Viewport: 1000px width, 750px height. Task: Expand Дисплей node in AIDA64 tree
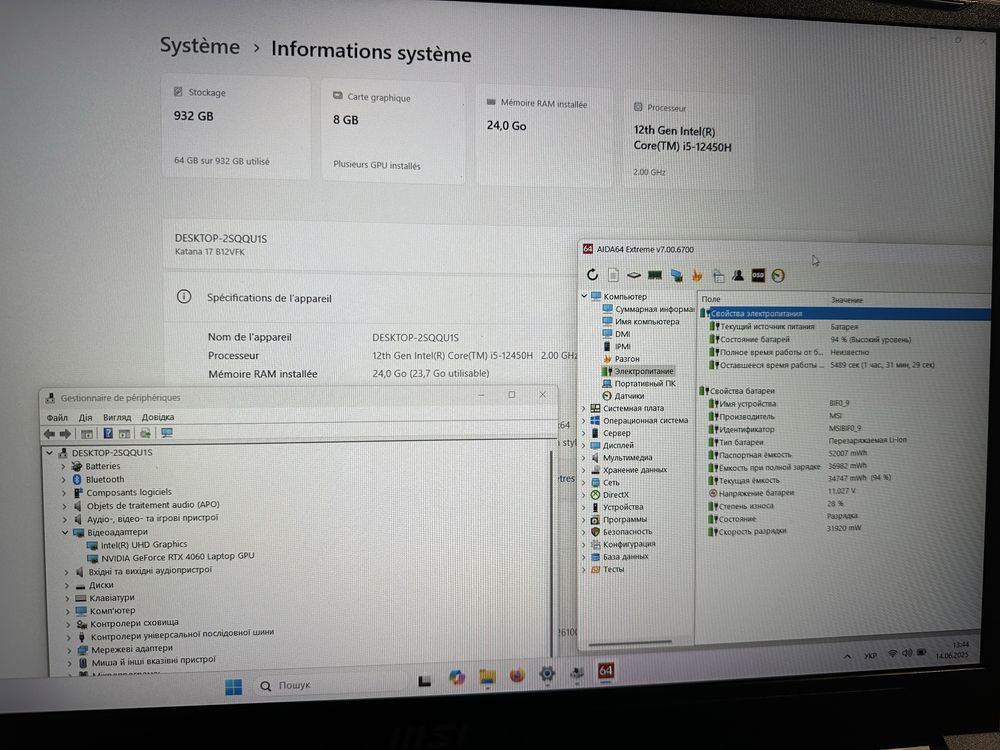click(584, 445)
